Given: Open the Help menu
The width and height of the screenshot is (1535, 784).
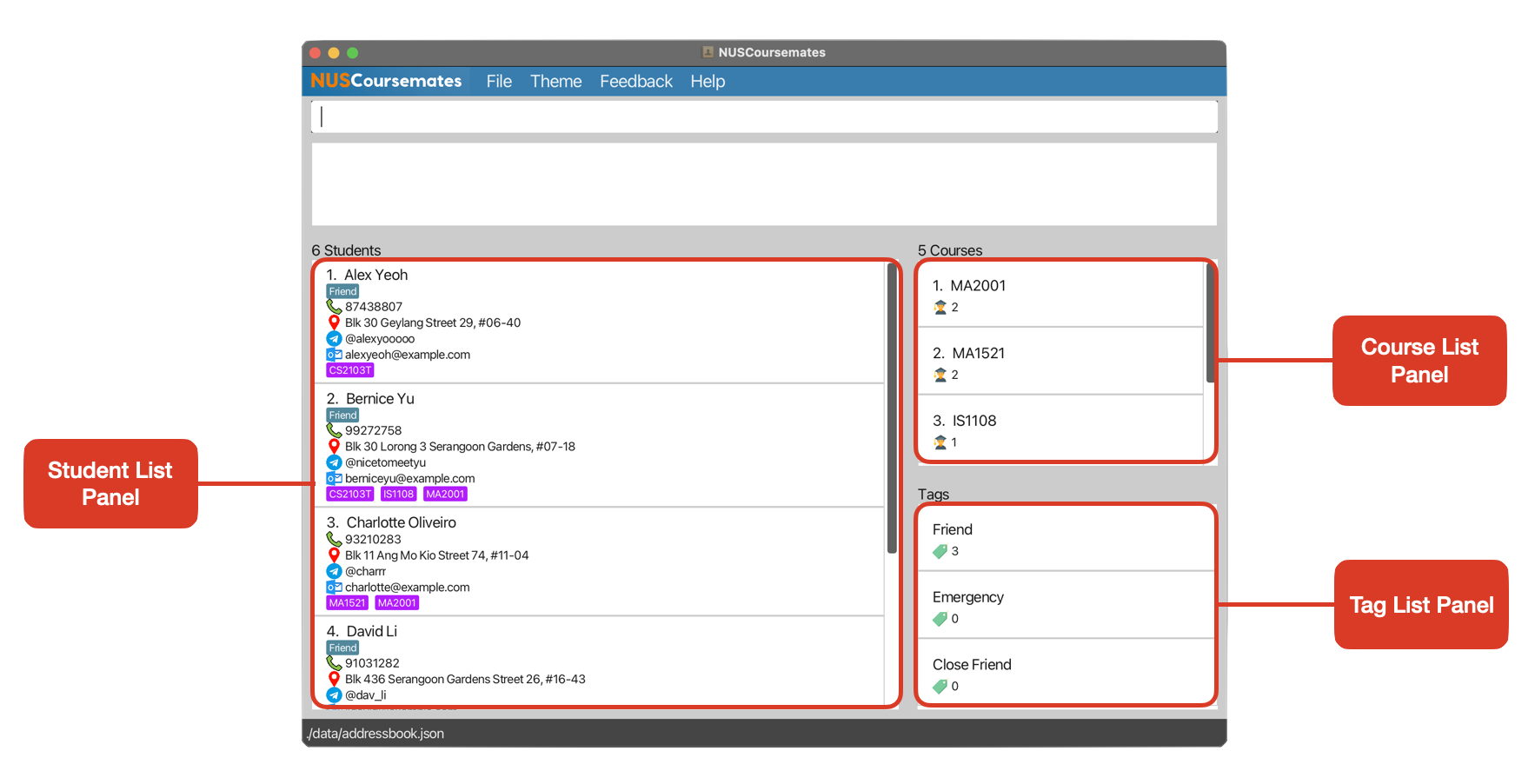Looking at the screenshot, I should (x=708, y=81).
